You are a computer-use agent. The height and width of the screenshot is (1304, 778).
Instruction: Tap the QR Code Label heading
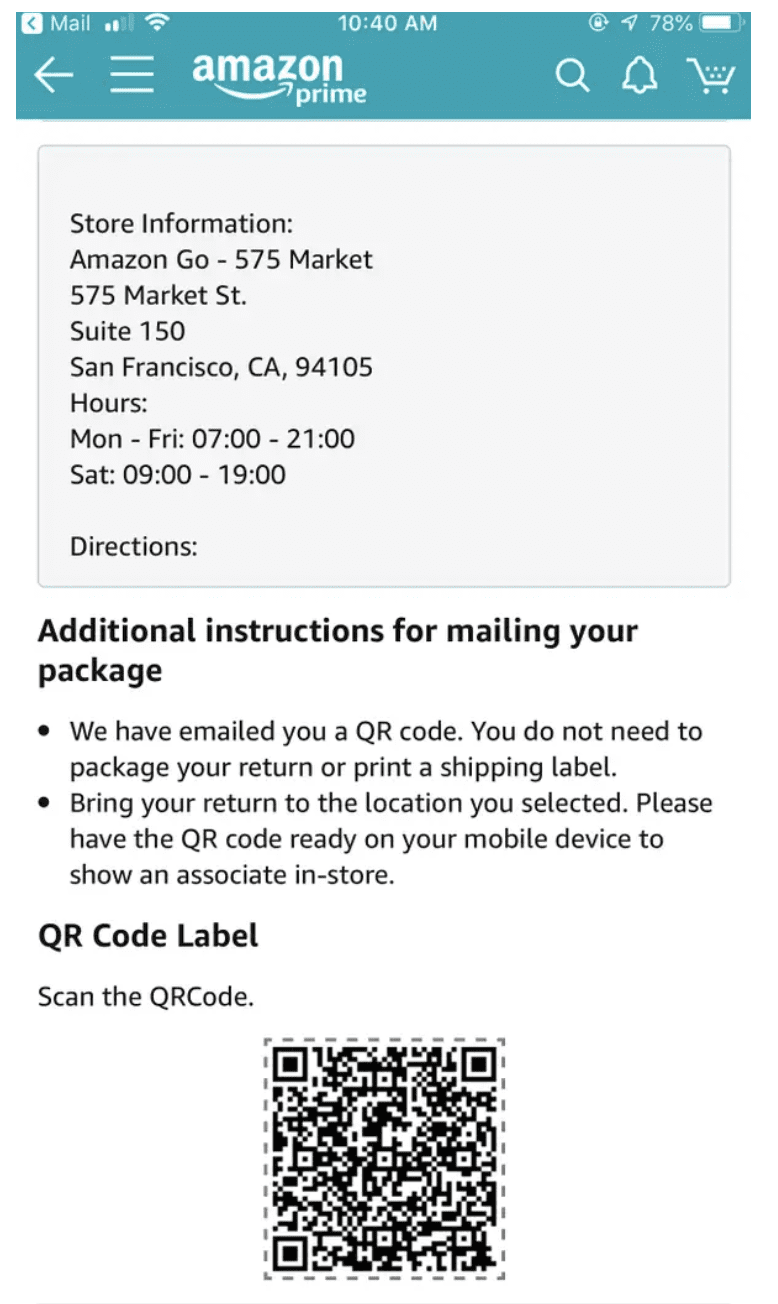click(x=148, y=935)
